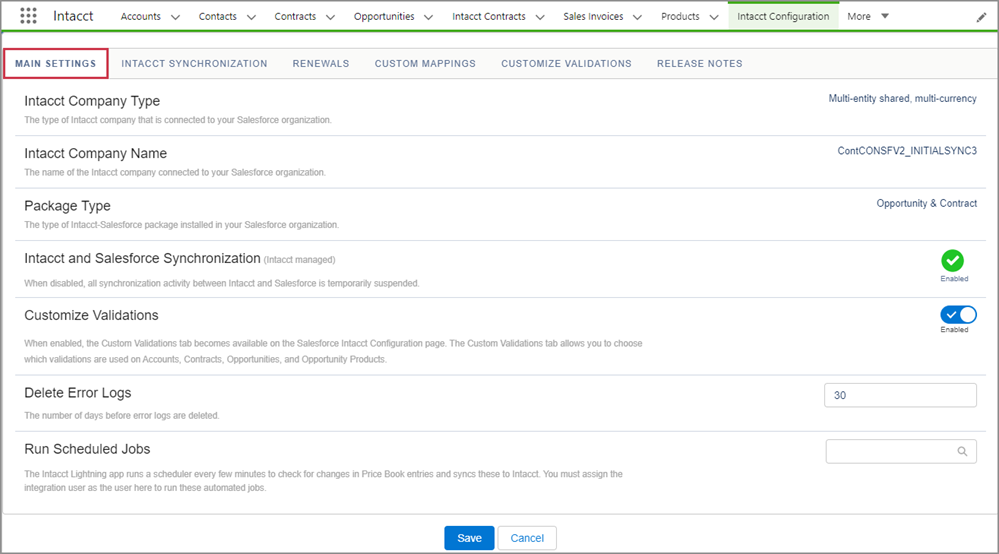Click the 'Package Type' heading
This screenshot has height=554, width=999.
(68, 206)
